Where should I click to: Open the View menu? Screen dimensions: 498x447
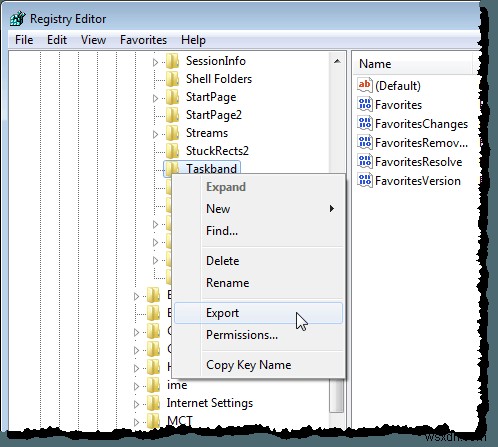[x=93, y=40]
